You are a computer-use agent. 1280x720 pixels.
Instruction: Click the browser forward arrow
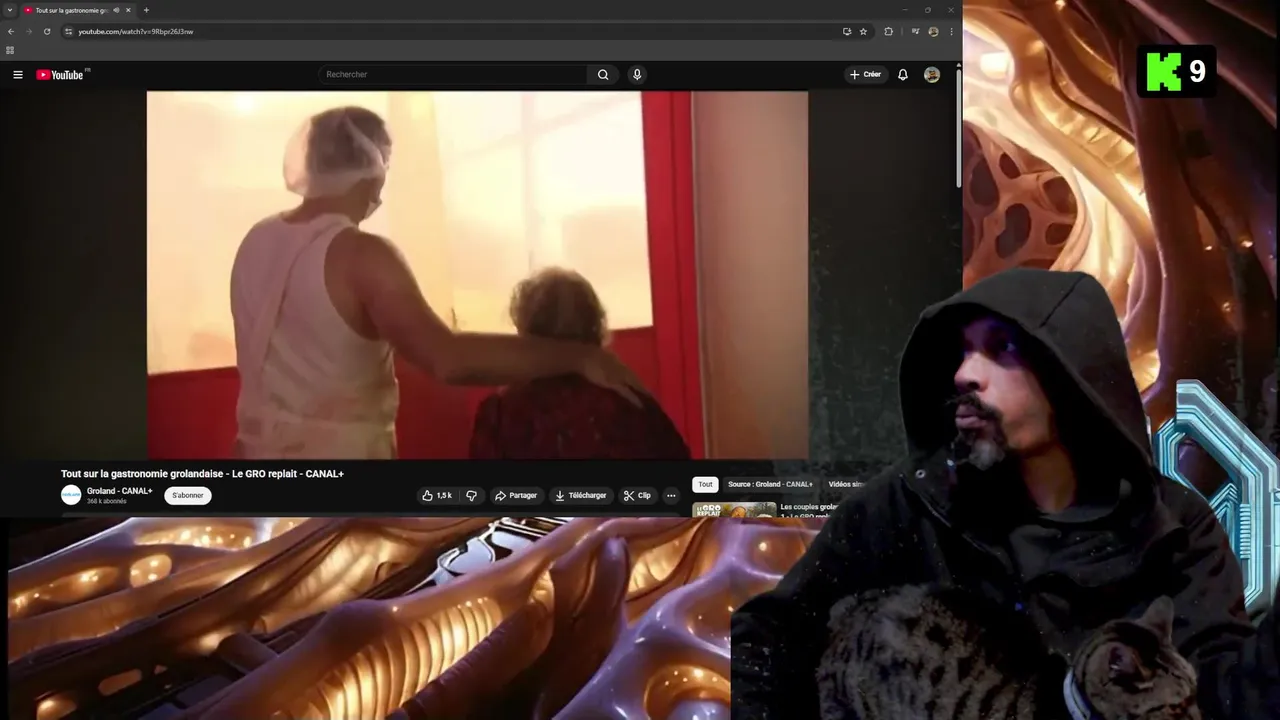[29, 31]
